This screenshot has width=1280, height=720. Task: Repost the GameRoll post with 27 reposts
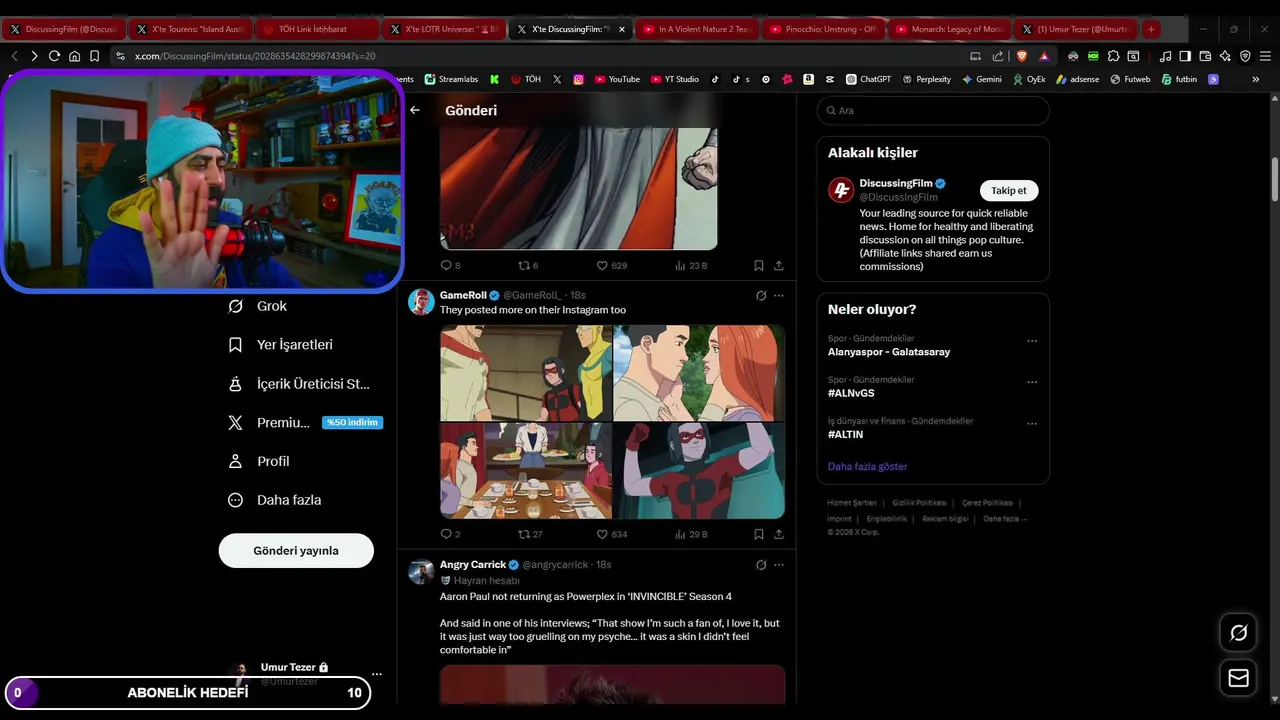(x=530, y=534)
